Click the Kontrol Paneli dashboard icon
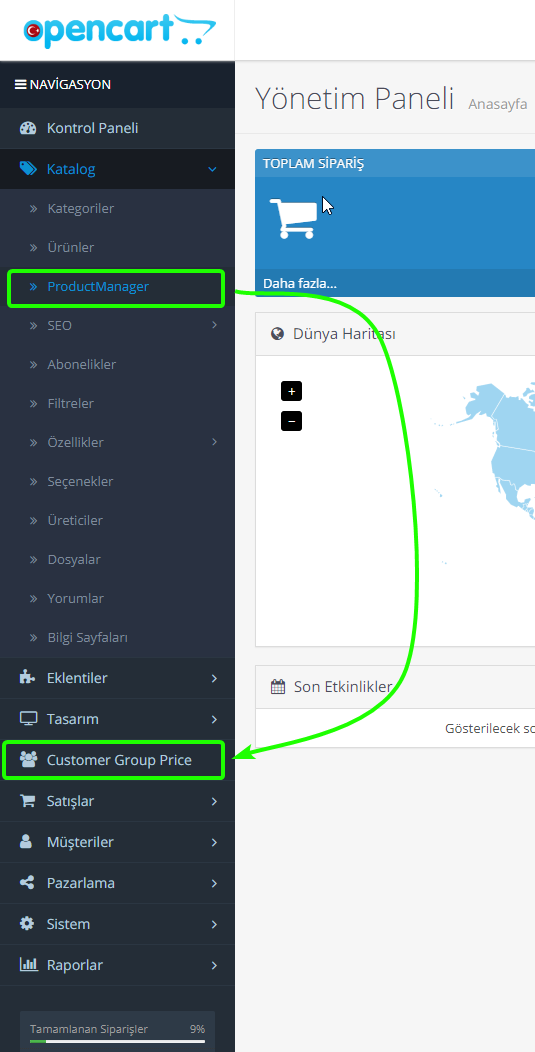Image resolution: width=535 pixels, height=1052 pixels. tap(28, 128)
